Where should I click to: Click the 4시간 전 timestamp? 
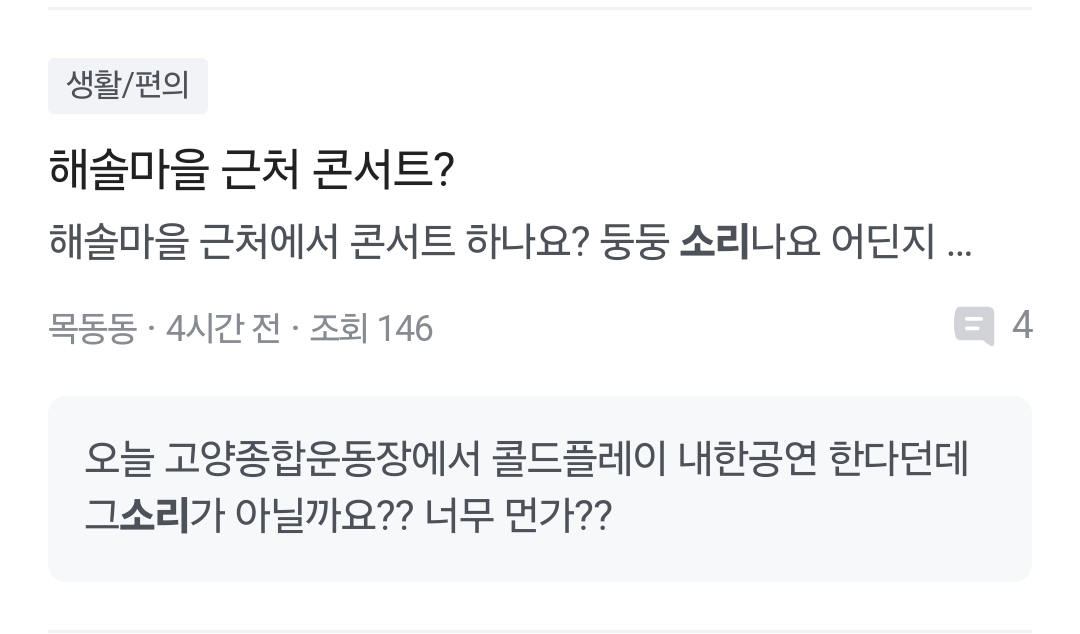223,328
